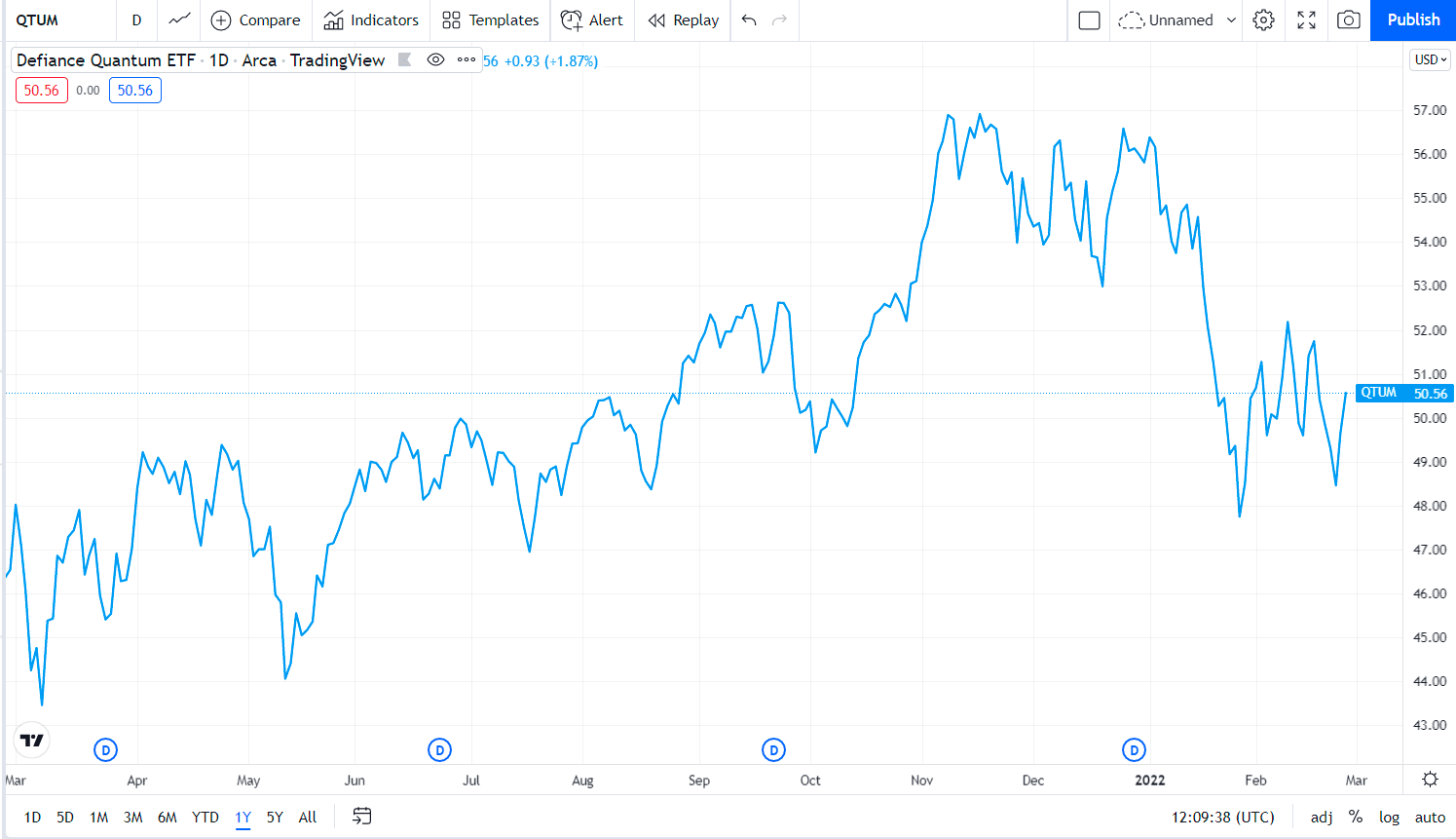The image size is (1456, 839).
Task: Open dividend marker near July
Action: point(439,750)
